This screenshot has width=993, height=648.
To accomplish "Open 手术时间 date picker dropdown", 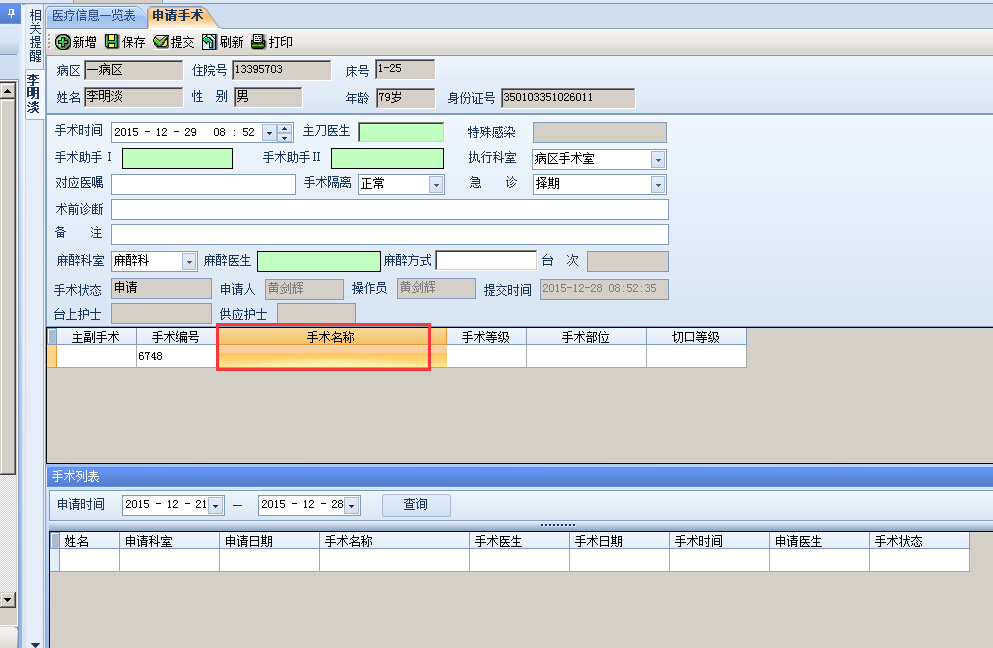I will [269, 132].
